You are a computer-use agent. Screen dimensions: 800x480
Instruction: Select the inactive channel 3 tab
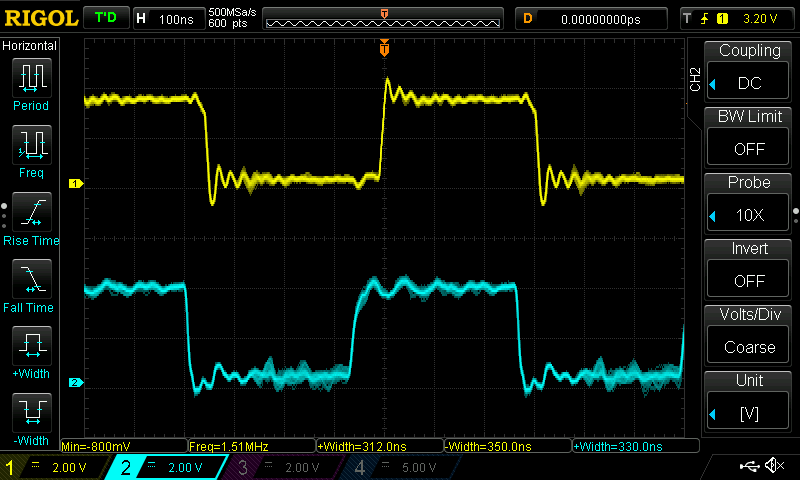(285, 467)
